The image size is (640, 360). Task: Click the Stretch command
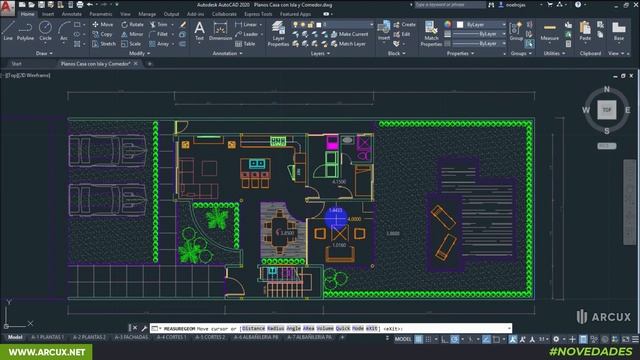pyautogui.click(x=104, y=44)
